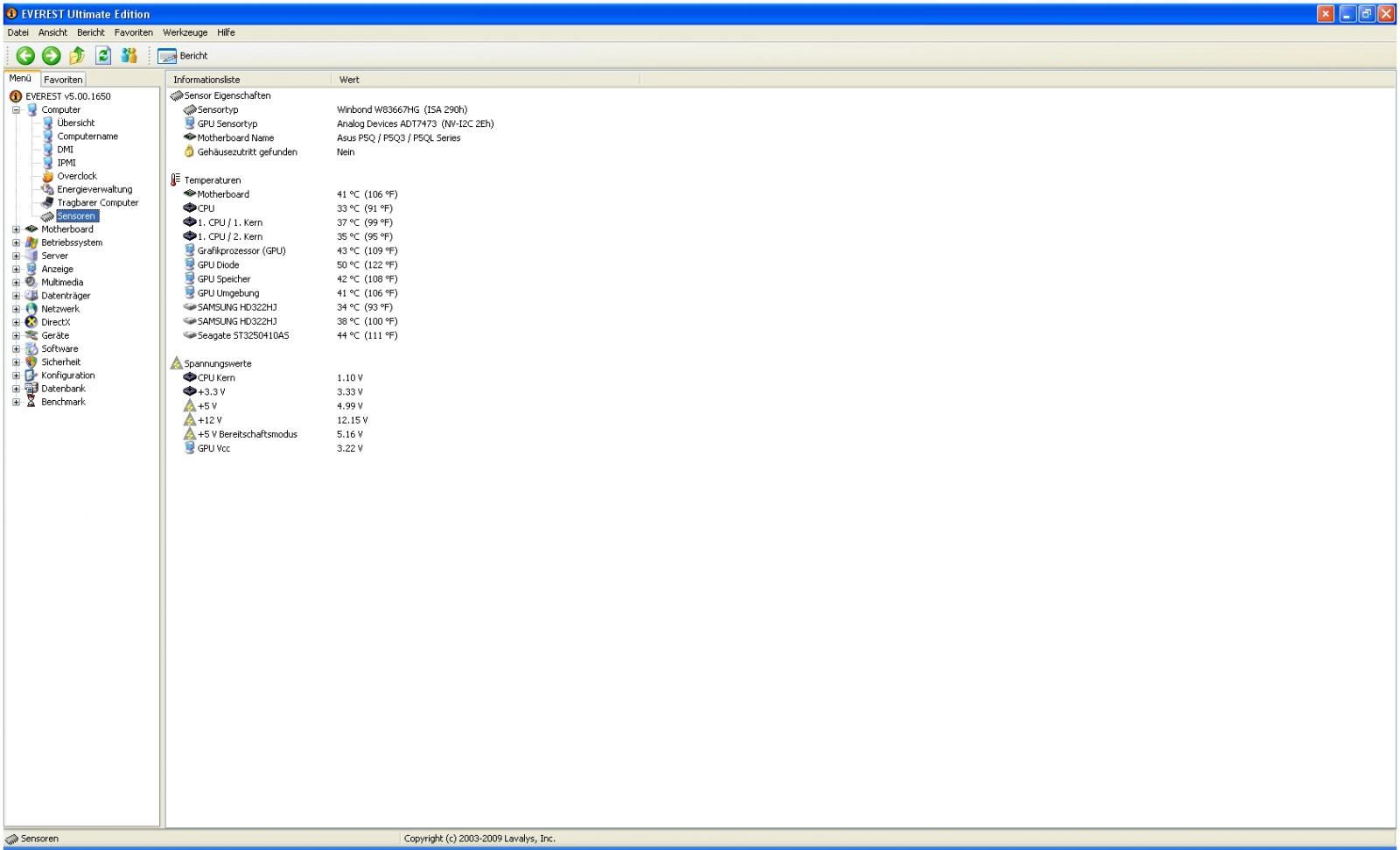Select the +5 V Bereitschaftsmodus row
1400x850 pixels.
tap(273, 434)
